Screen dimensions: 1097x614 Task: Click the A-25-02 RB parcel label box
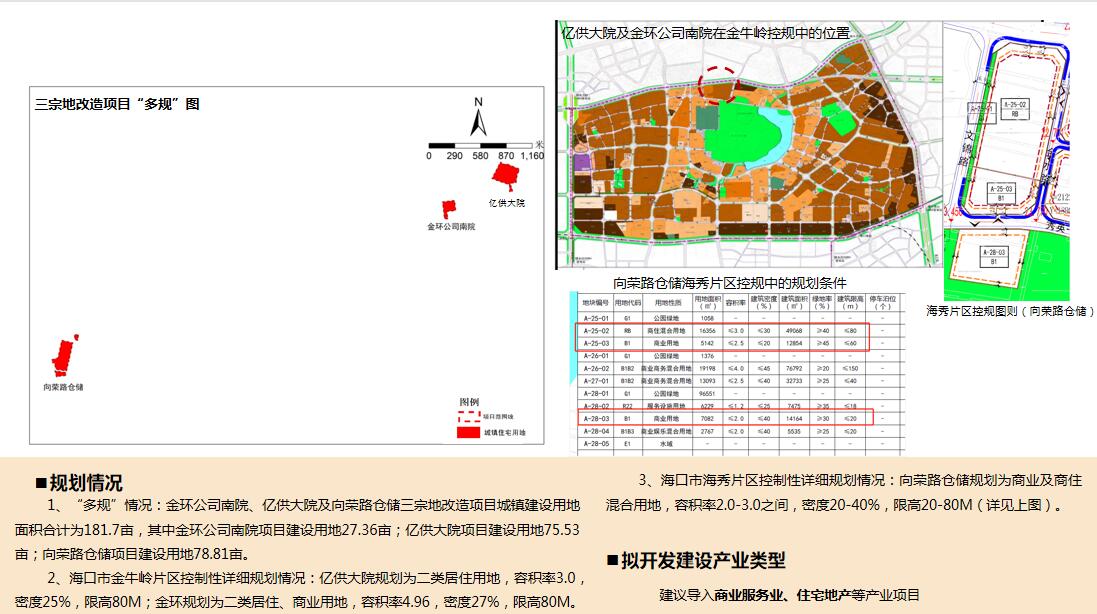1015,108
